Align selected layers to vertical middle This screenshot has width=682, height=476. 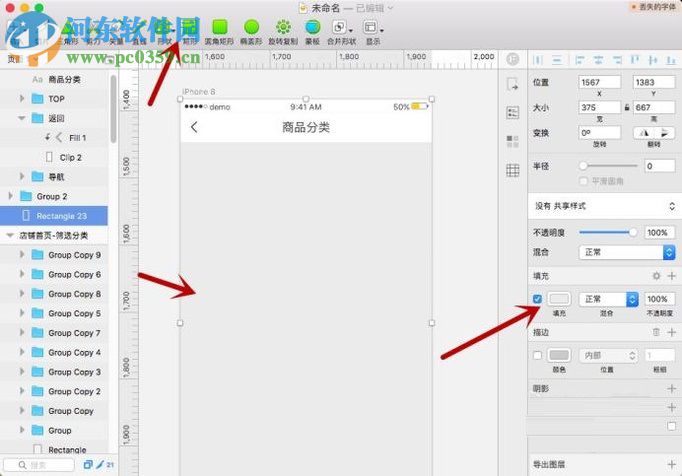[x=652, y=60]
